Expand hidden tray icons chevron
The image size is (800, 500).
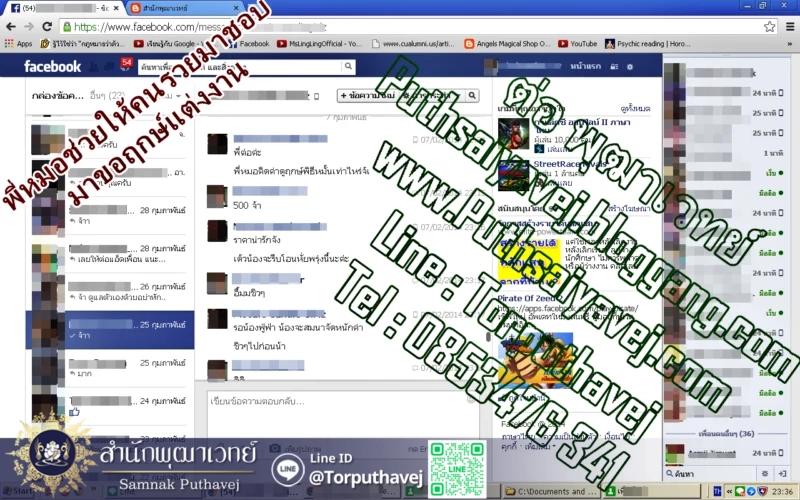pyautogui.click(x=729, y=491)
